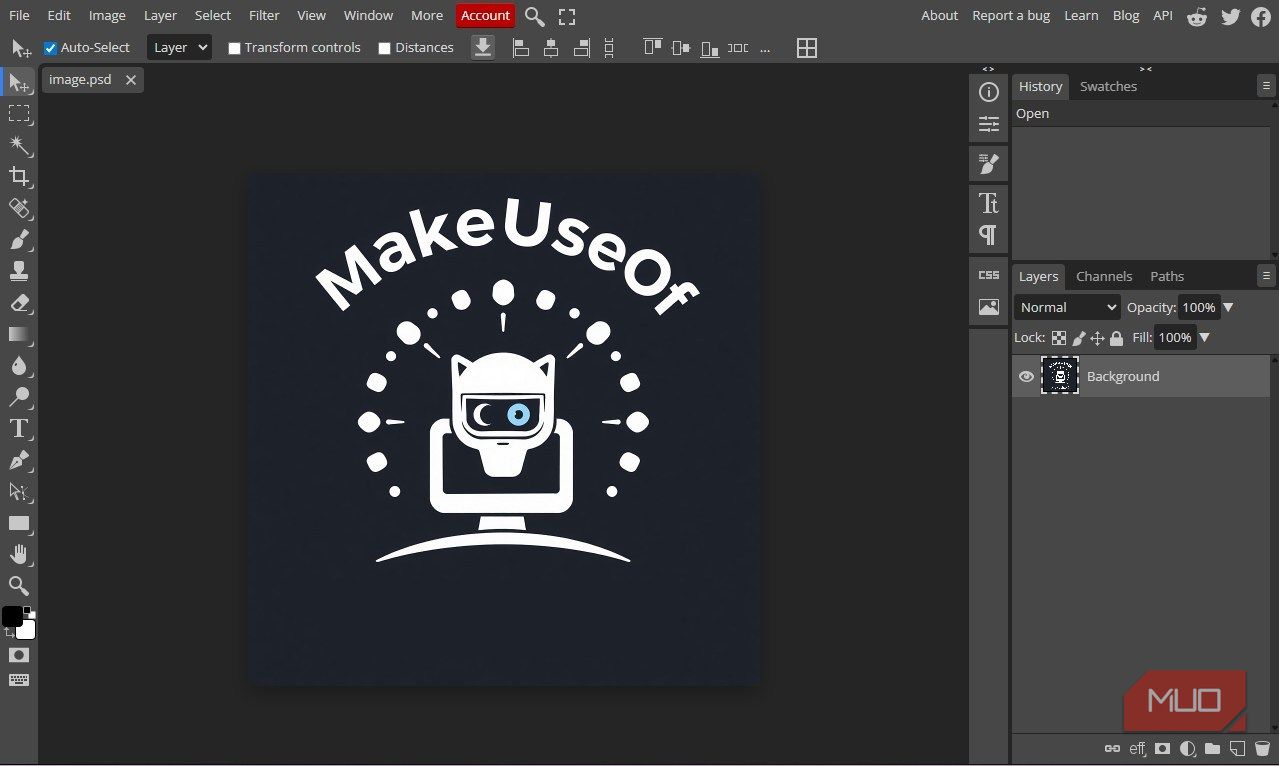Open the Properties sliders panel icon
This screenshot has height=766, width=1279.
point(989,125)
